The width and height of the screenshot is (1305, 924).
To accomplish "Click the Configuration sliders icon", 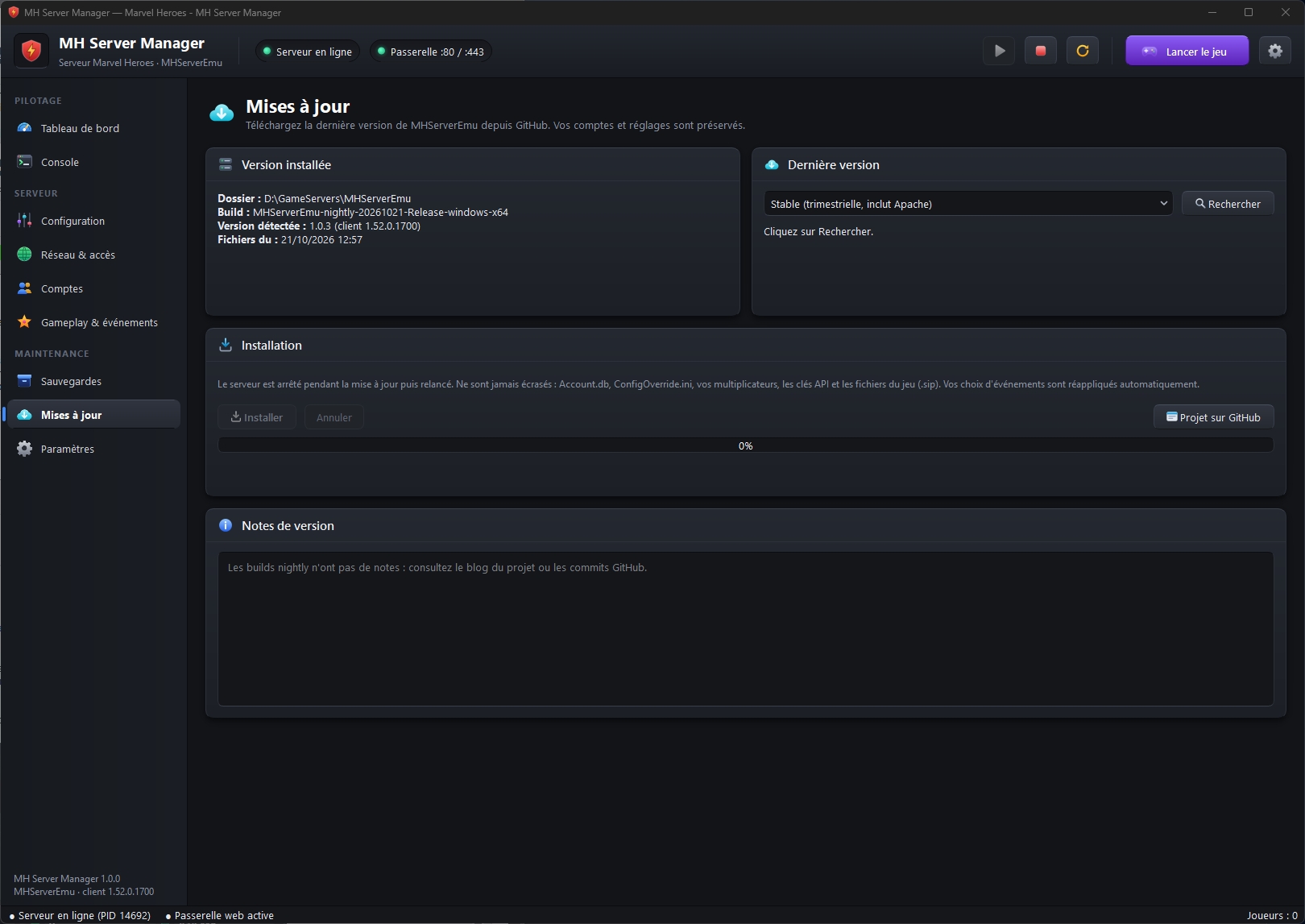I will tap(25, 221).
